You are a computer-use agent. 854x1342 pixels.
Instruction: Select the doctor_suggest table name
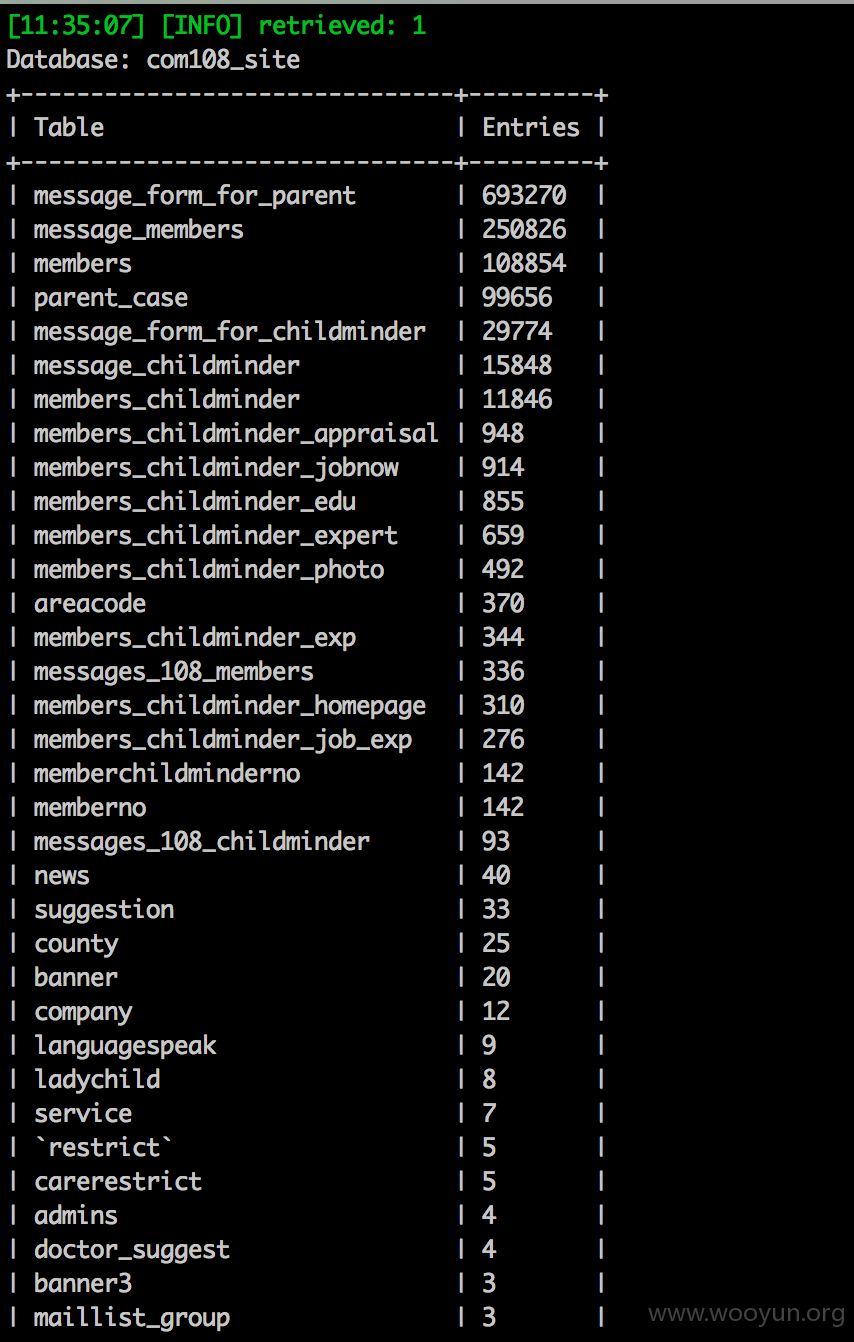pyautogui.click(x=132, y=1250)
